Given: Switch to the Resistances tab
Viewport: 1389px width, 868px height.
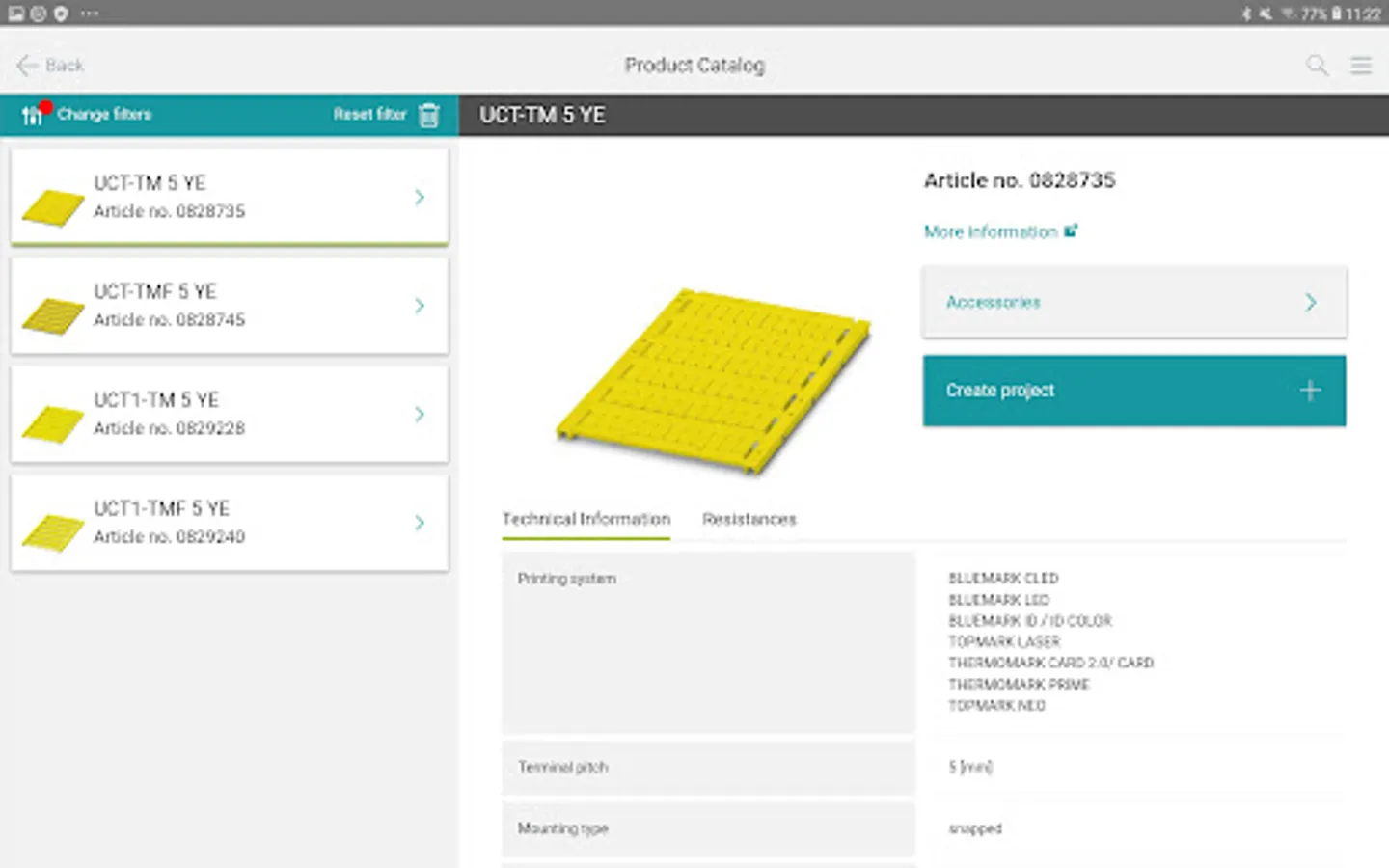Looking at the screenshot, I should 749,519.
